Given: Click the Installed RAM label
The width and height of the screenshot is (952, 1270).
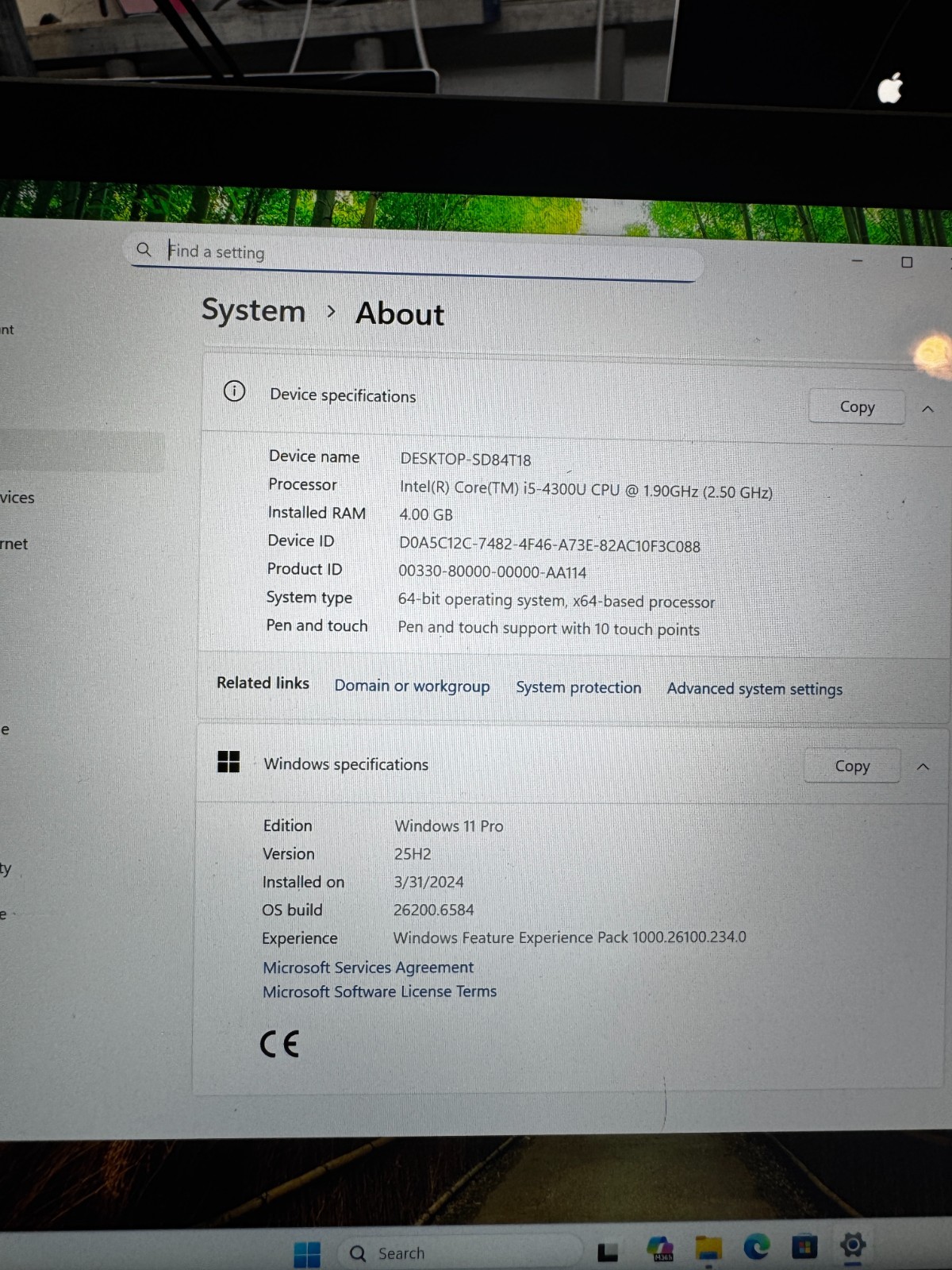Looking at the screenshot, I should [317, 513].
